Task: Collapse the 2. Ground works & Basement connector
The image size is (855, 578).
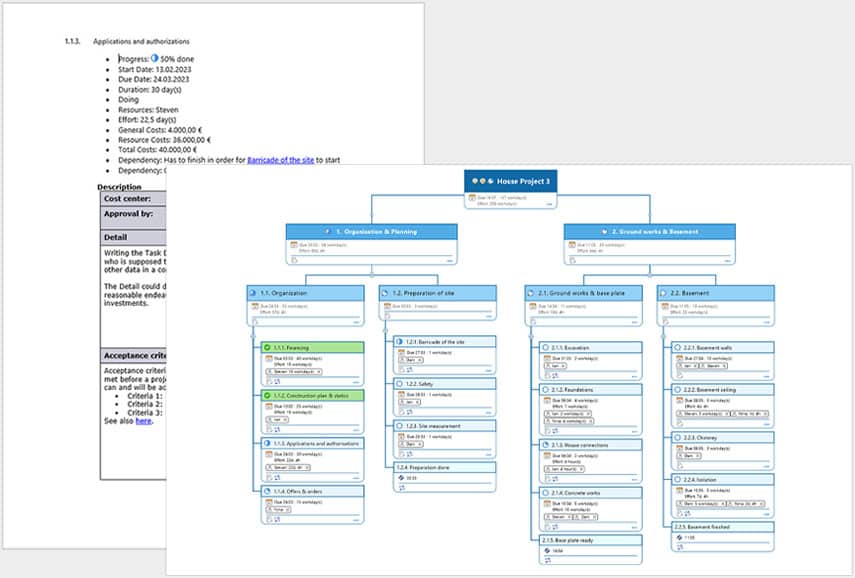Action: click(649, 268)
